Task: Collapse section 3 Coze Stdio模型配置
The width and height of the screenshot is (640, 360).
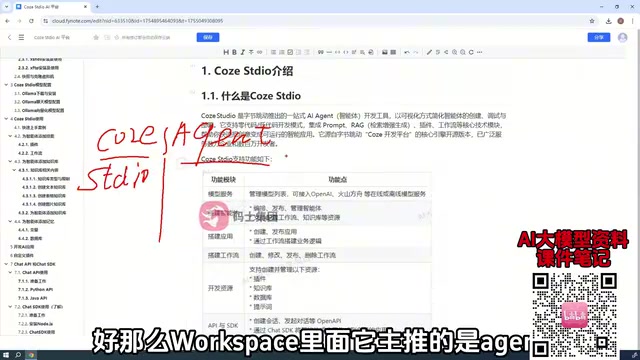Action: [6, 85]
